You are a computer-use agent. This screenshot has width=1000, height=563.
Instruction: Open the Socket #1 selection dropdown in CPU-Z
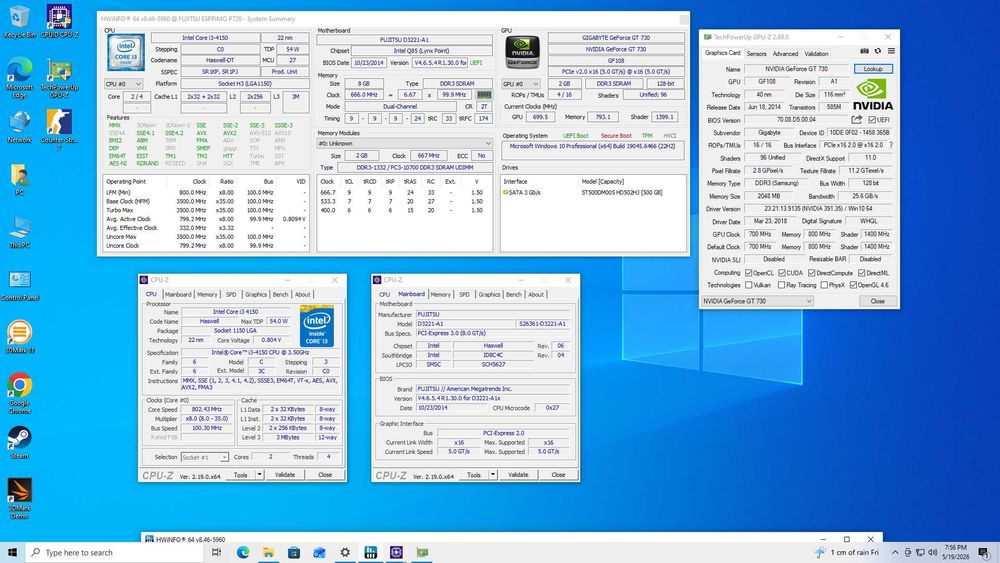[x=204, y=457]
